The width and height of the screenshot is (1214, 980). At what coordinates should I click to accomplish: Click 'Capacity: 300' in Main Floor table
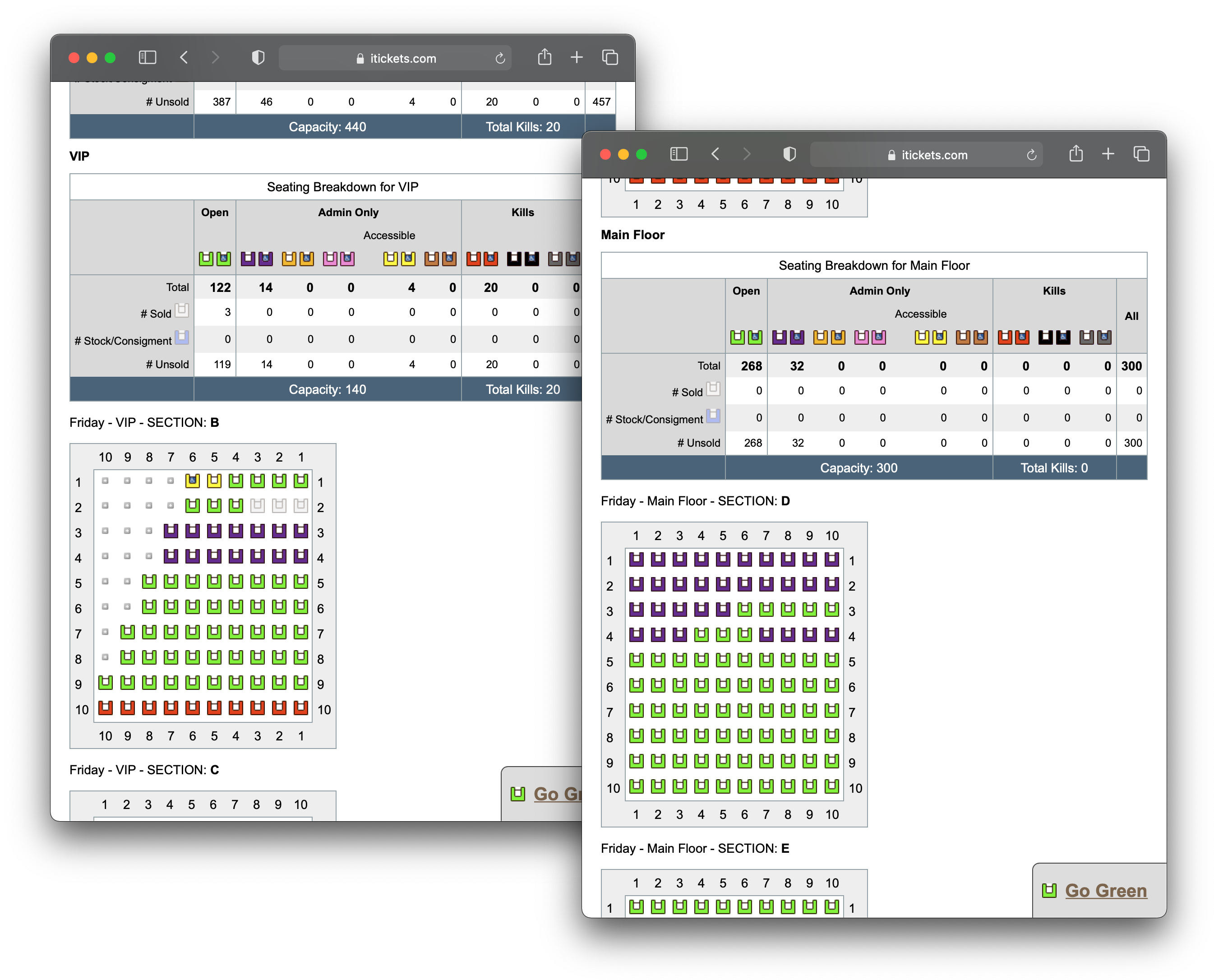(858, 468)
